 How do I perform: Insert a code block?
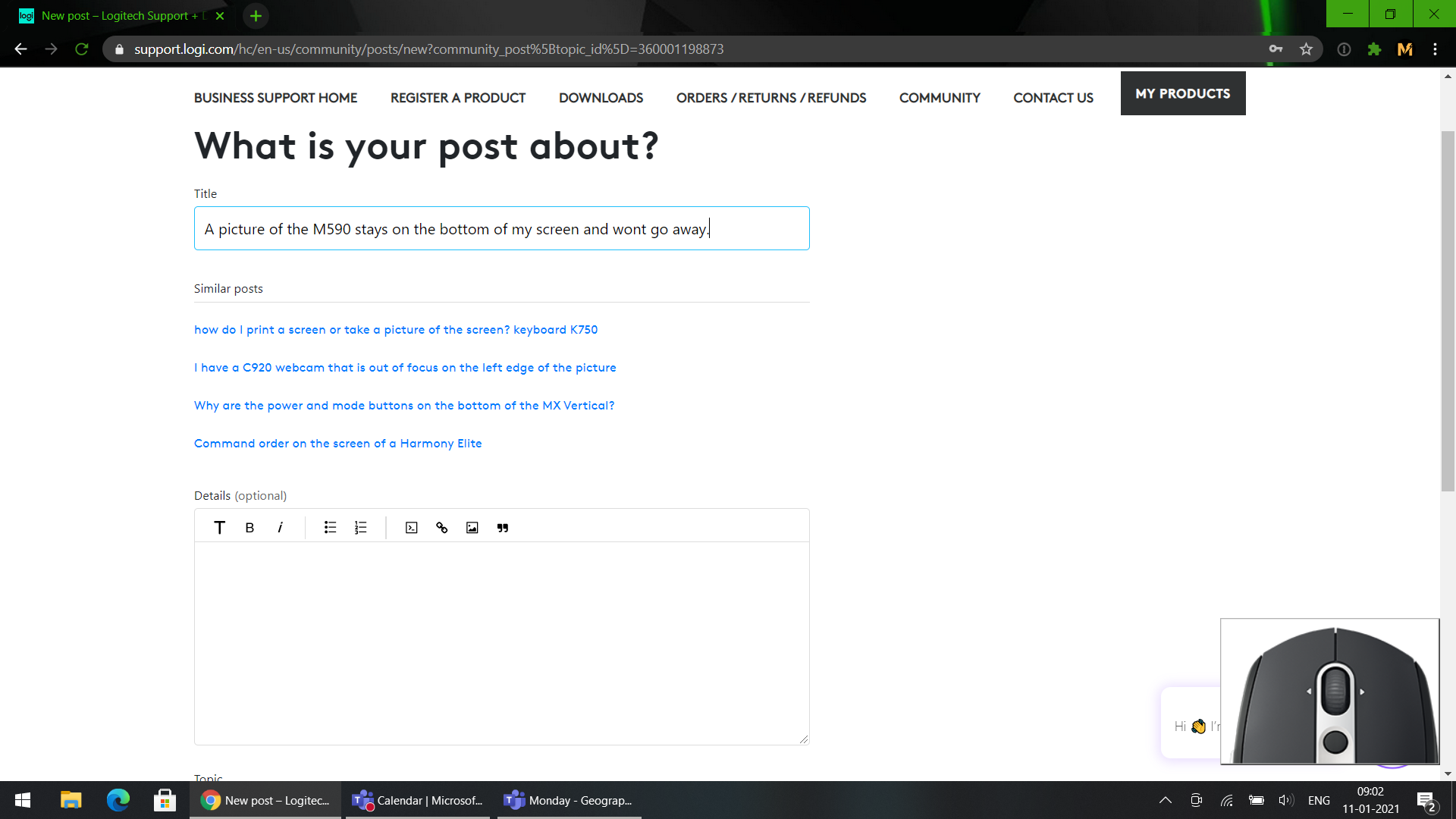coord(411,528)
